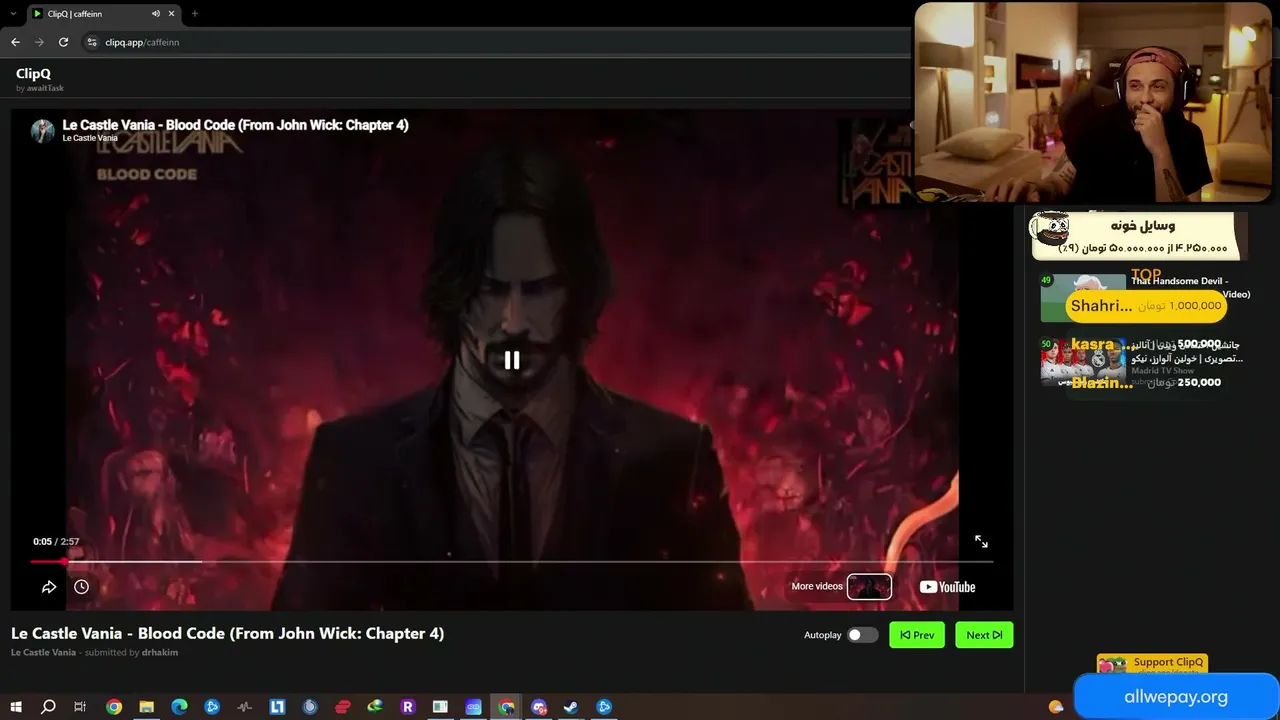Open Task View in the taskbar
The image size is (1280, 720).
pos(80,707)
